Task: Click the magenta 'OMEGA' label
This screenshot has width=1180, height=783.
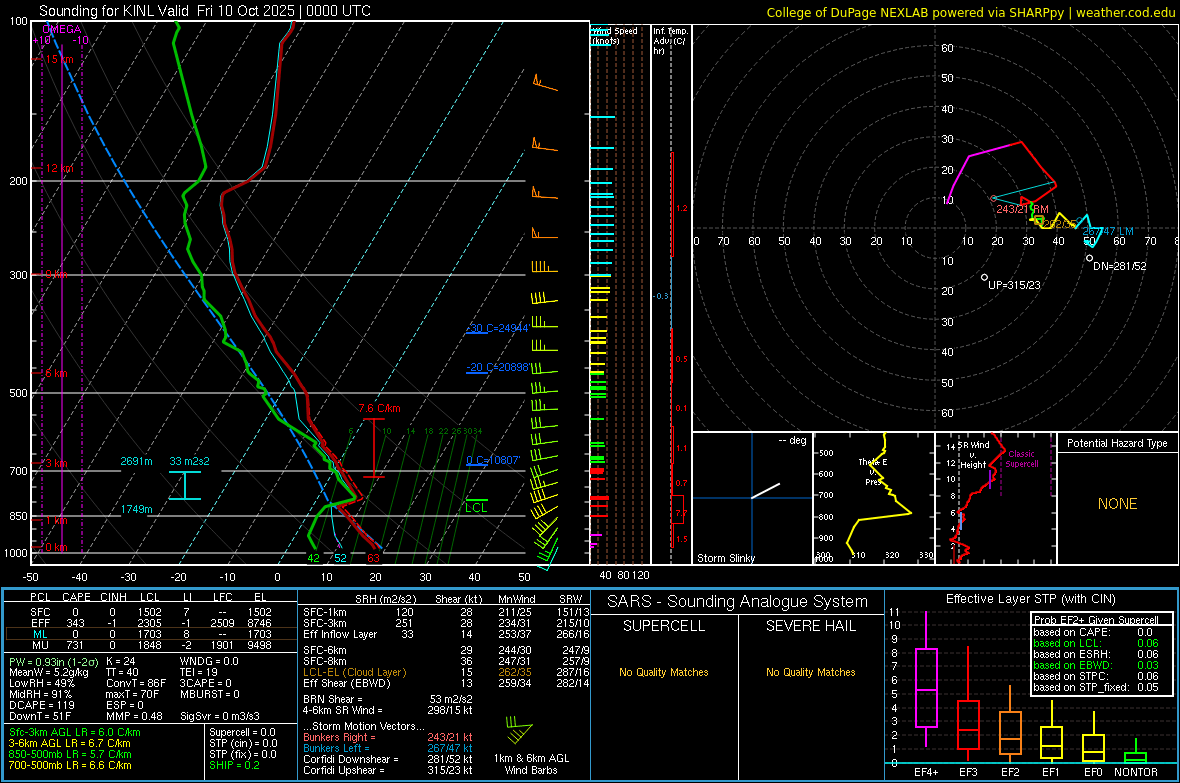Action: 62,29
